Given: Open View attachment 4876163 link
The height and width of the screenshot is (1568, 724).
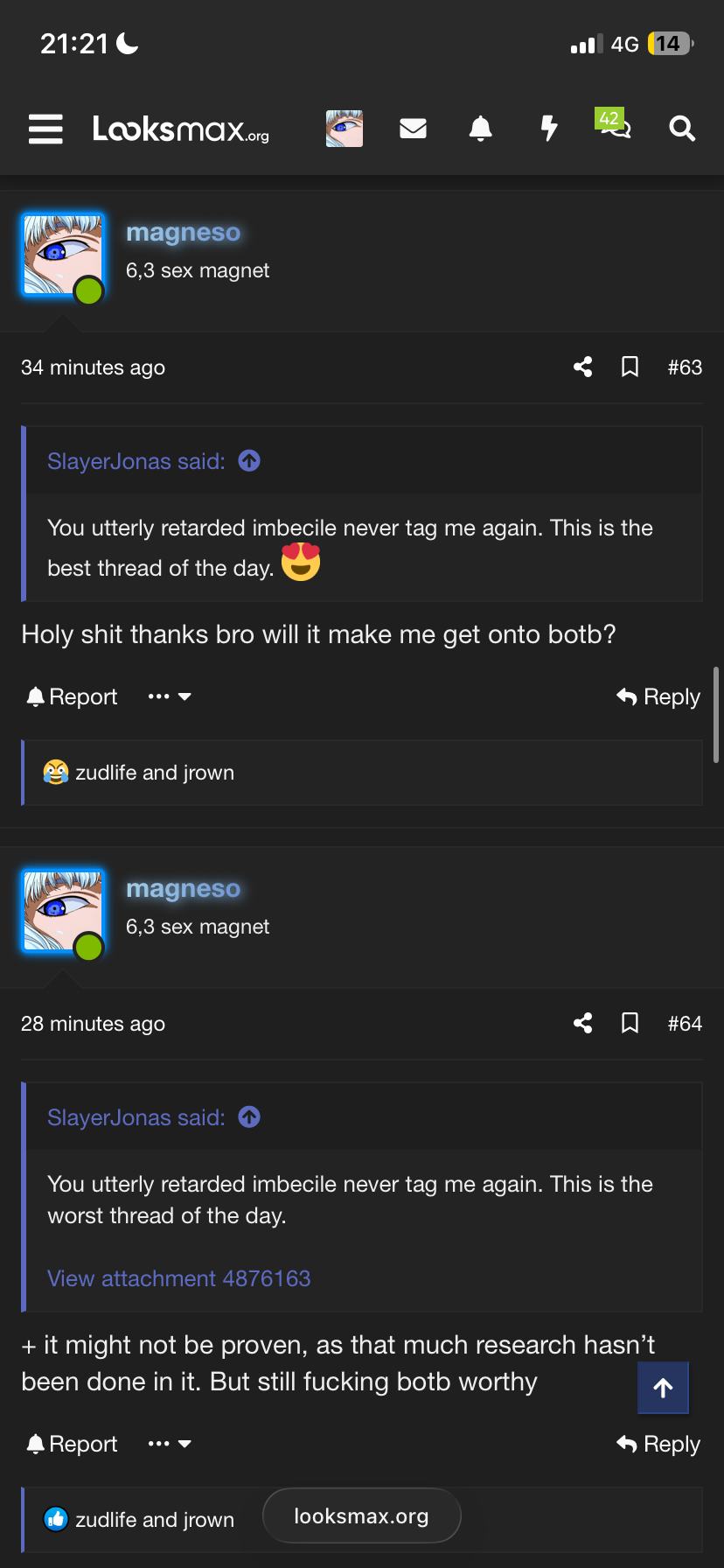Looking at the screenshot, I should click(x=179, y=1278).
